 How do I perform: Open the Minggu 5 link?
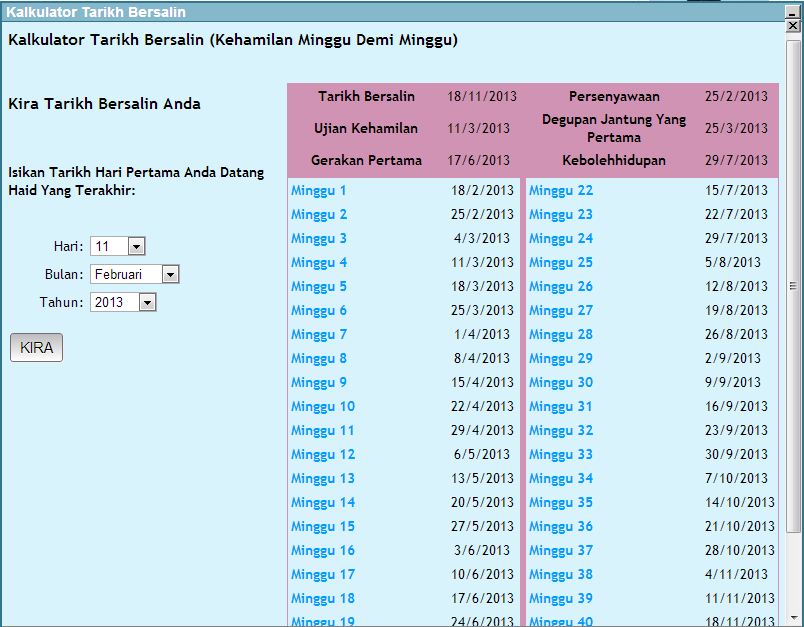coord(319,287)
